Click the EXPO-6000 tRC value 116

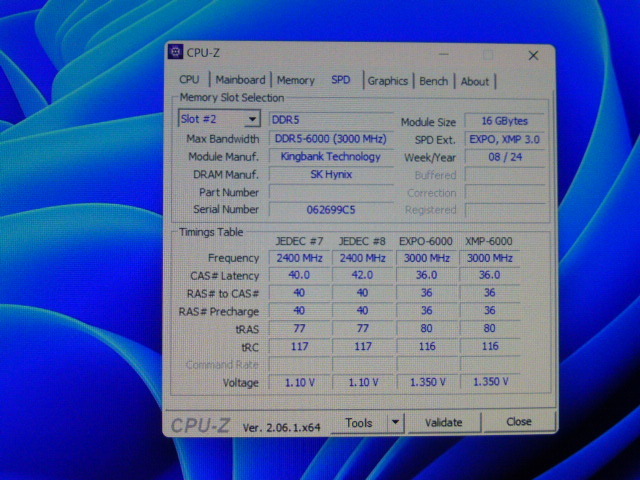click(x=427, y=346)
